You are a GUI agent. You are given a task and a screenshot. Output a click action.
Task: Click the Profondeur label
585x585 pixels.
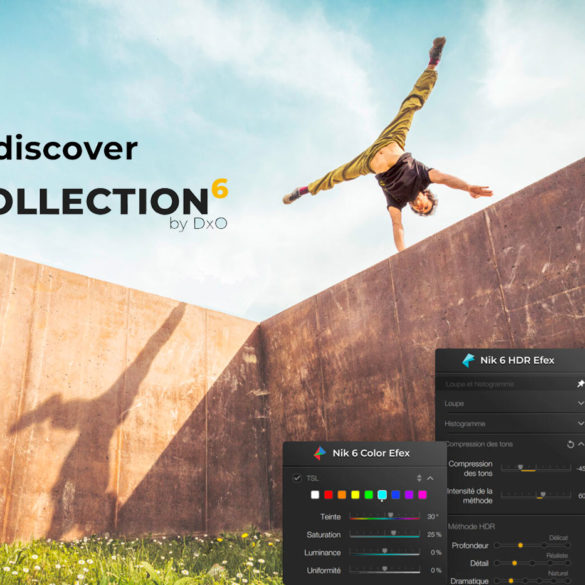tap(470, 545)
